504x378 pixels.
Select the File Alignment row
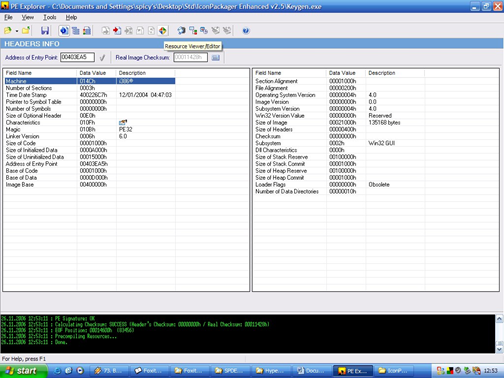coord(339,88)
